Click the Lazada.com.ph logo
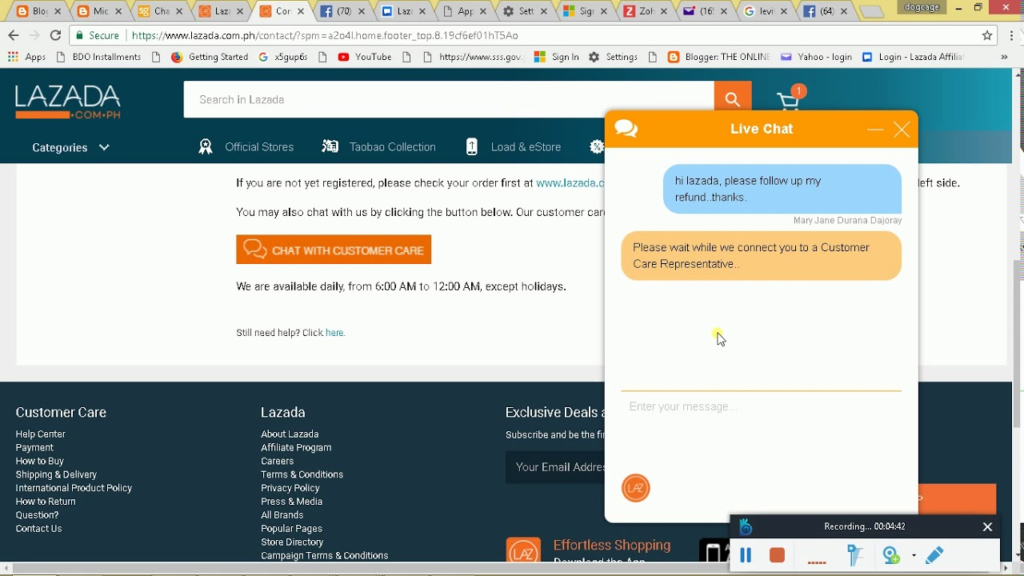Viewport: 1024px width, 576px height. (x=68, y=101)
